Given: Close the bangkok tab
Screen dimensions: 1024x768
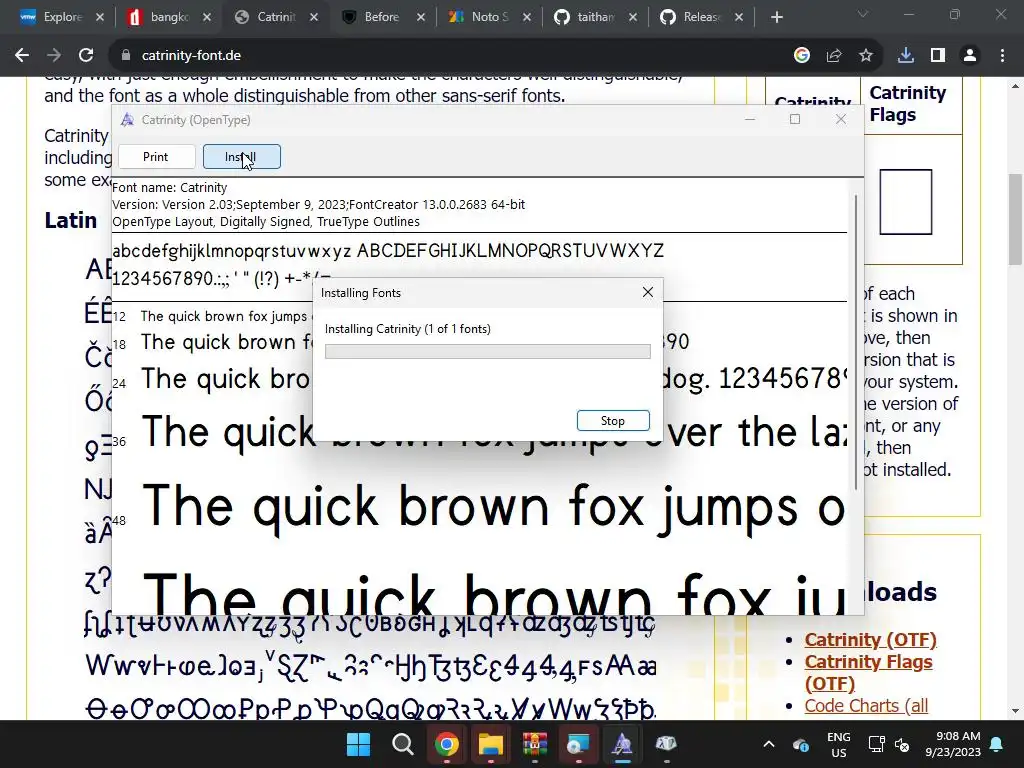Looking at the screenshot, I should coord(207,17).
